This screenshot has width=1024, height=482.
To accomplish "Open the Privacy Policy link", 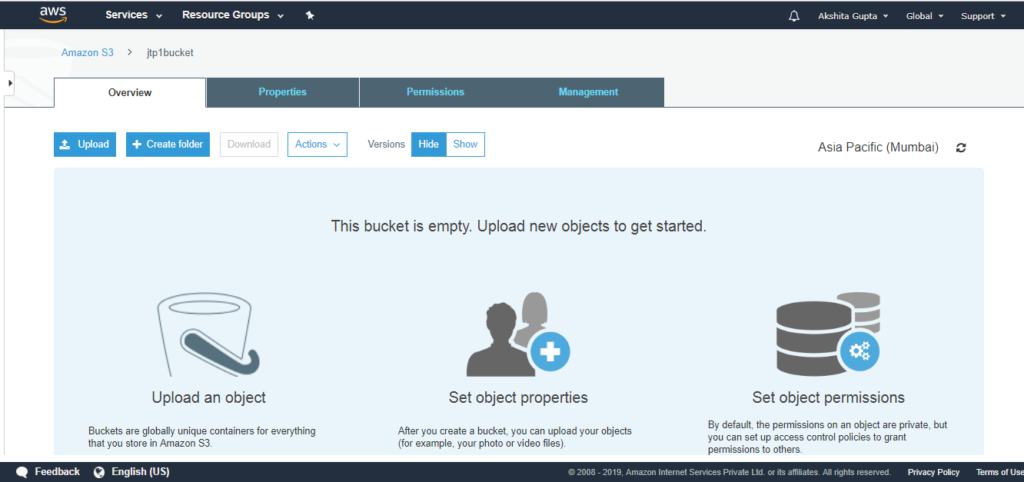I will click(x=933, y=472).
